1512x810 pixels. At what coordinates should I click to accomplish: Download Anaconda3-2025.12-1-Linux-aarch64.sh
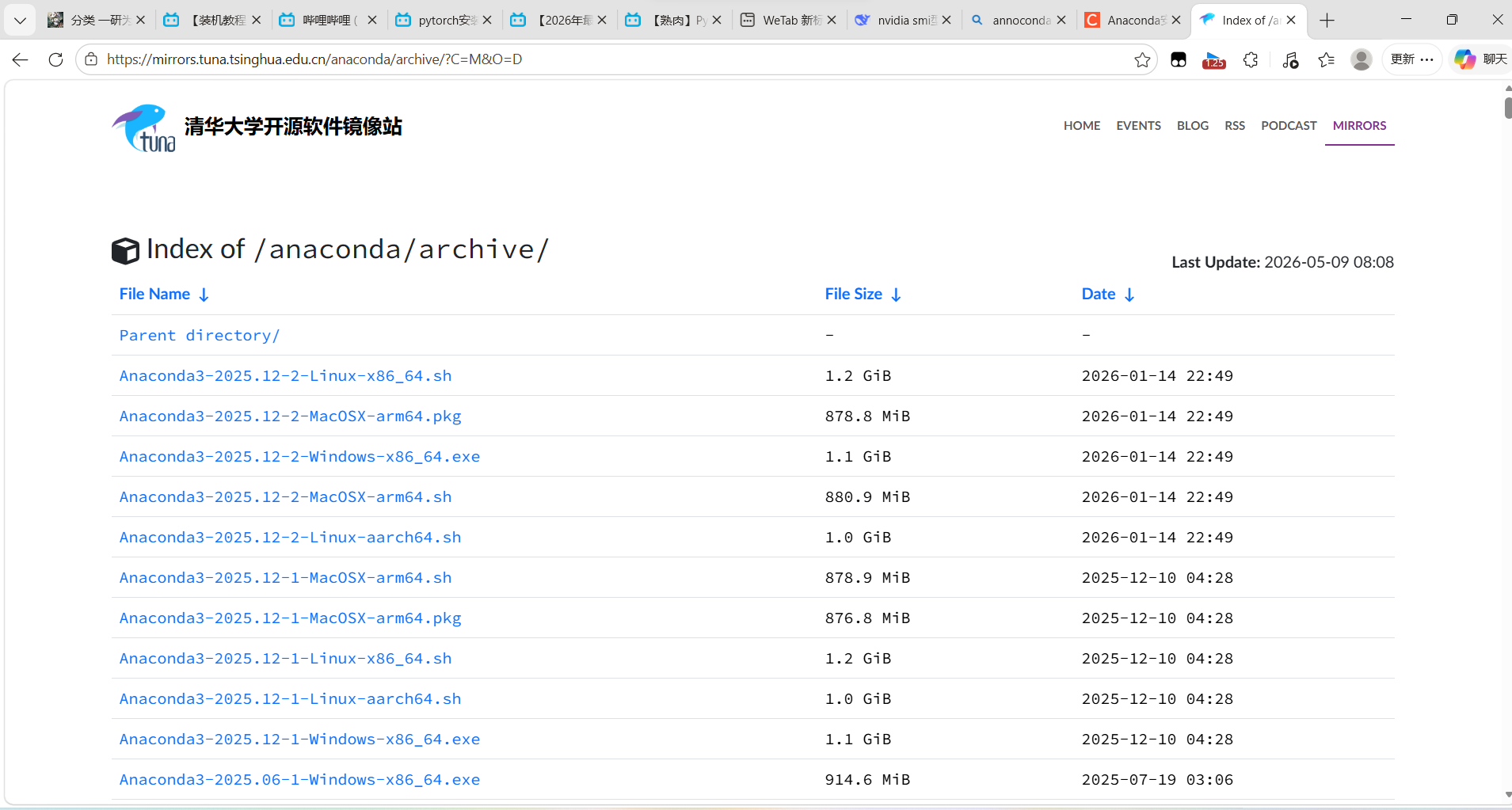tap(290, 699)
